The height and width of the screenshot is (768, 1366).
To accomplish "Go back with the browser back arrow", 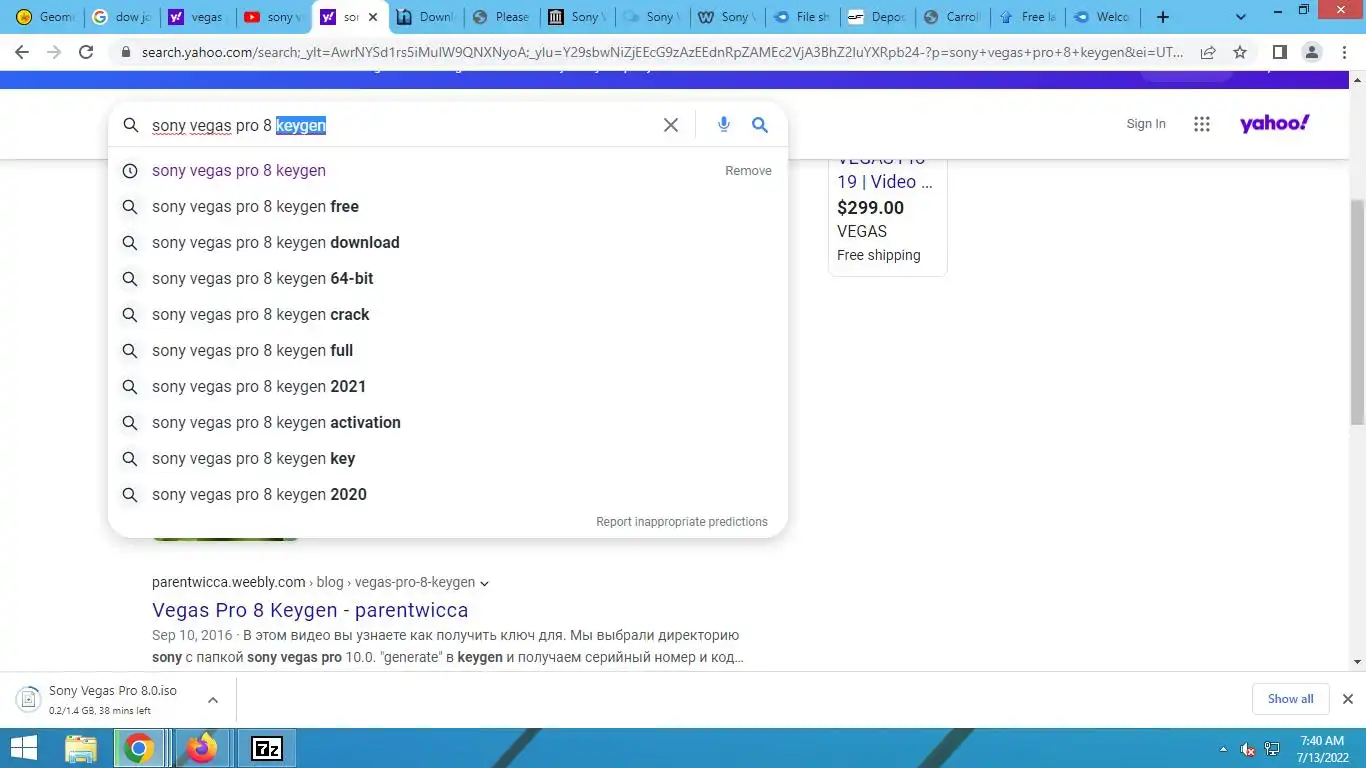I will (x=22, y=52).
